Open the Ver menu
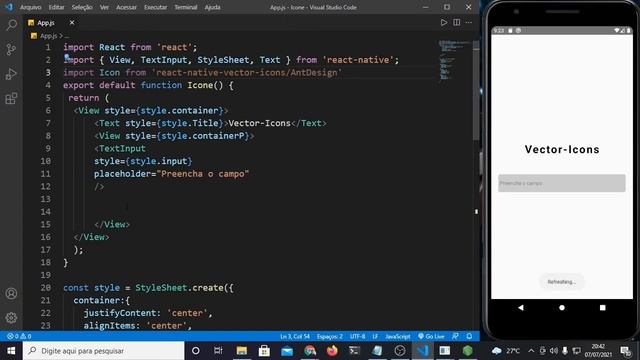The height and width of the screenshot is (360, 640). 104,7
